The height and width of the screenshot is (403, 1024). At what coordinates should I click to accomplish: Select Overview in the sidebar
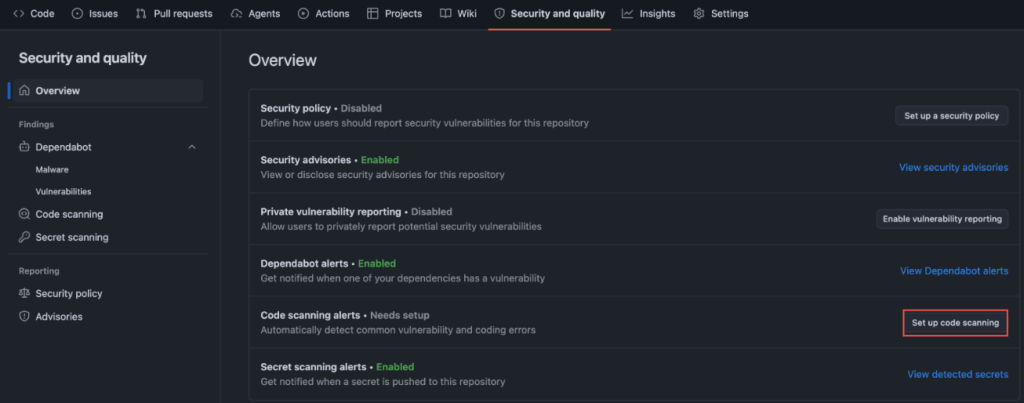click(108, 91)
